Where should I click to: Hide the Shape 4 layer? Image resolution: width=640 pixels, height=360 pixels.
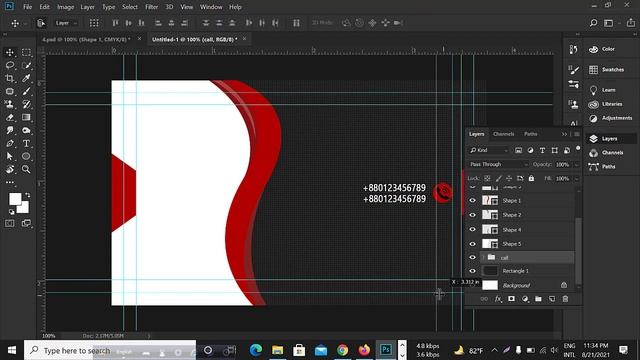pos(473,229)
